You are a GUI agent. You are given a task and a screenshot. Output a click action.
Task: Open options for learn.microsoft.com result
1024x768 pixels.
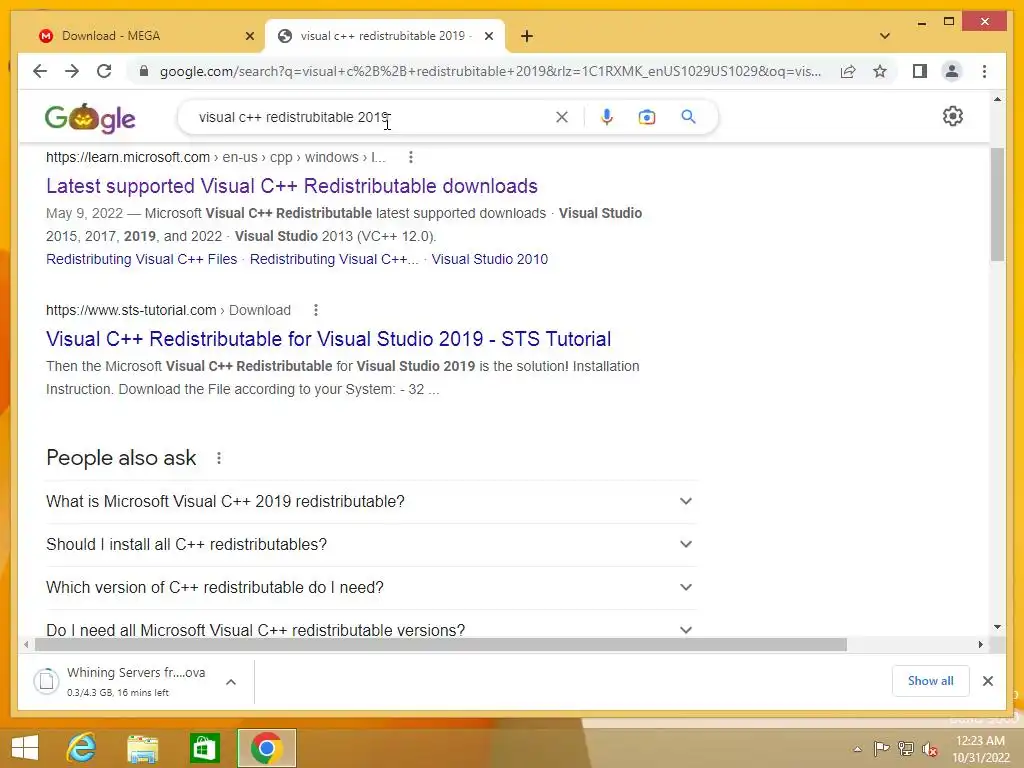pyautogui.click(x=410, y=157)
